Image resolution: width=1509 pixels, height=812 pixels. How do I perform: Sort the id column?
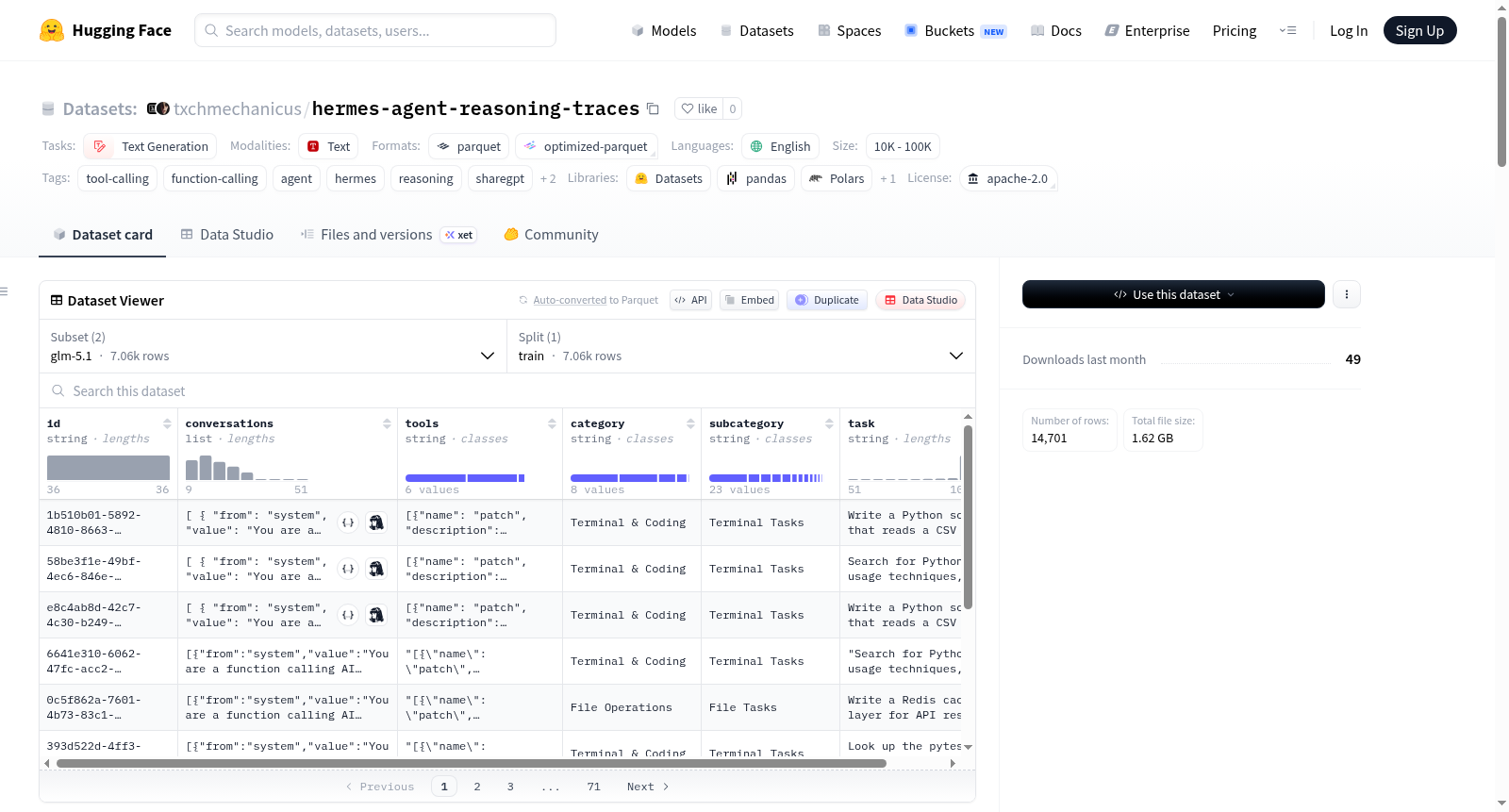(167, 423)
